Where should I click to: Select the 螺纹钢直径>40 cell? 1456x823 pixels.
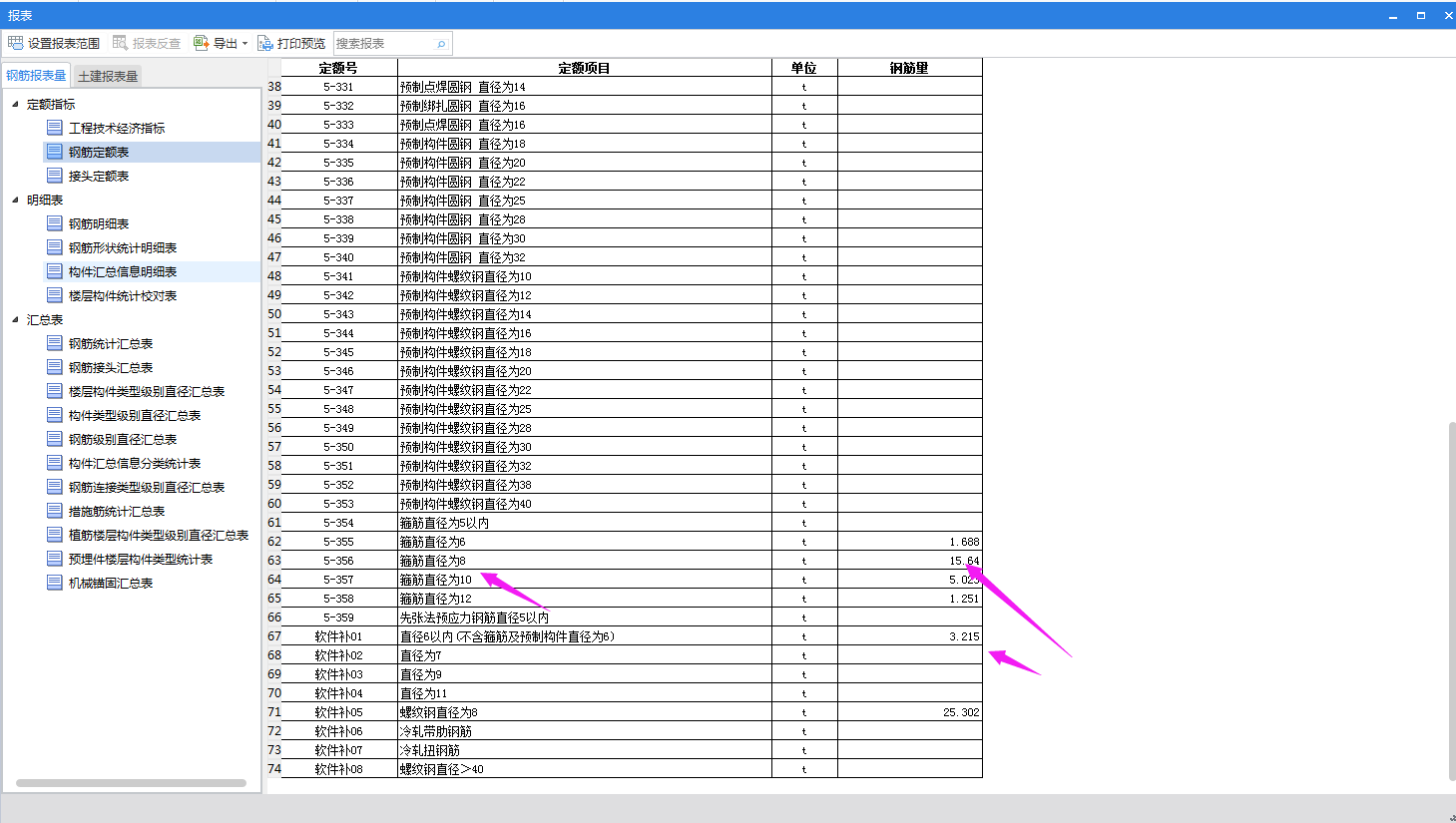[584, 769]
